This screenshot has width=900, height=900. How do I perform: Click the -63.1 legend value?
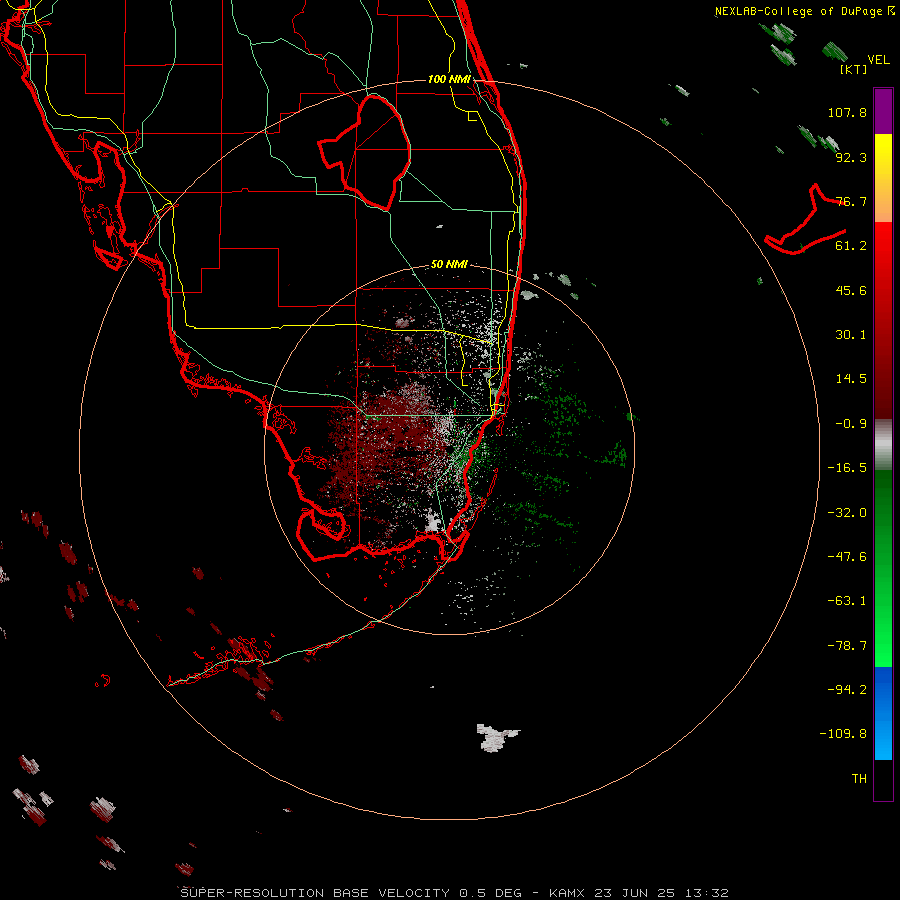click(x=847, y=601)
